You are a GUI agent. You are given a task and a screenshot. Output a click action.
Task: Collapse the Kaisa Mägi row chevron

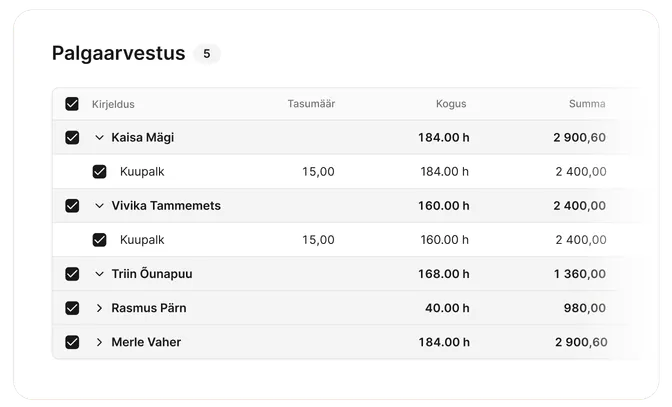coord(99,138)
